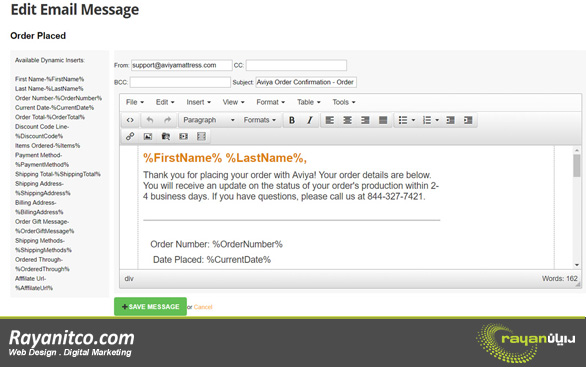Viewport: 586px width, 367px height.
Task: Click the scrollbar up arrow
Action: (x=577, y=150)
